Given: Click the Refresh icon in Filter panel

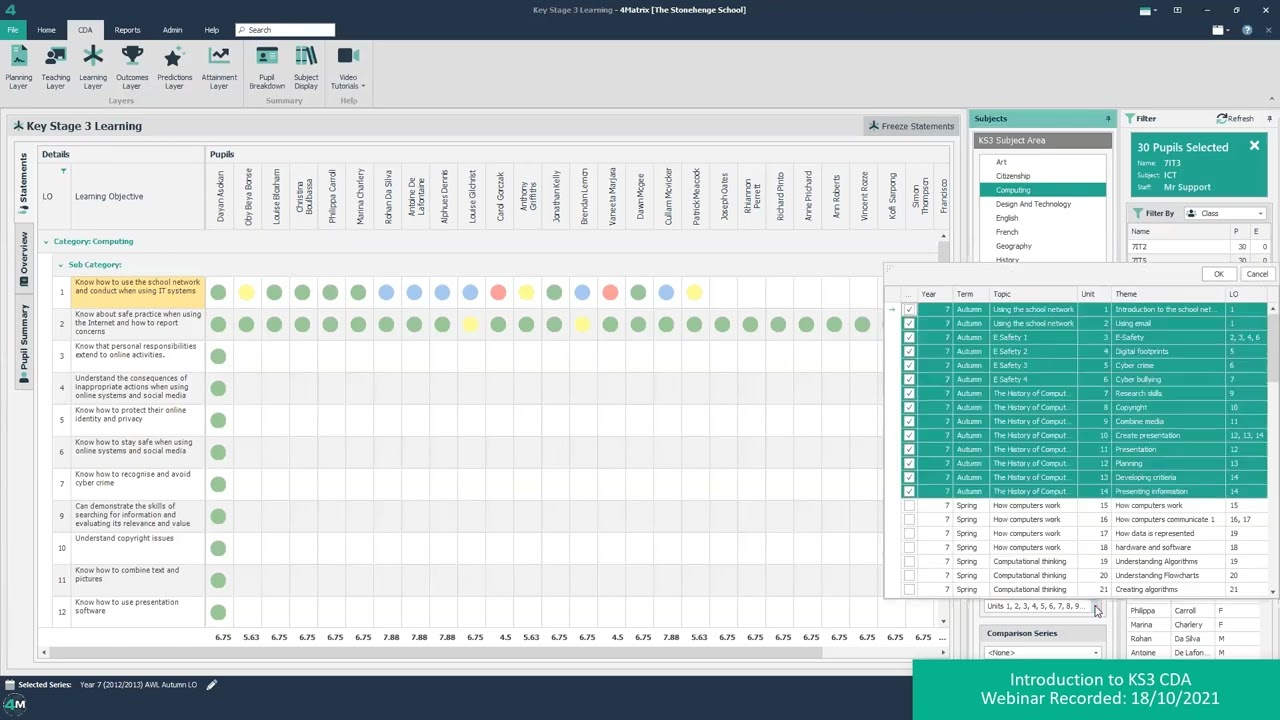Looking at the screenshot, I should click(x=1222, y=118).
